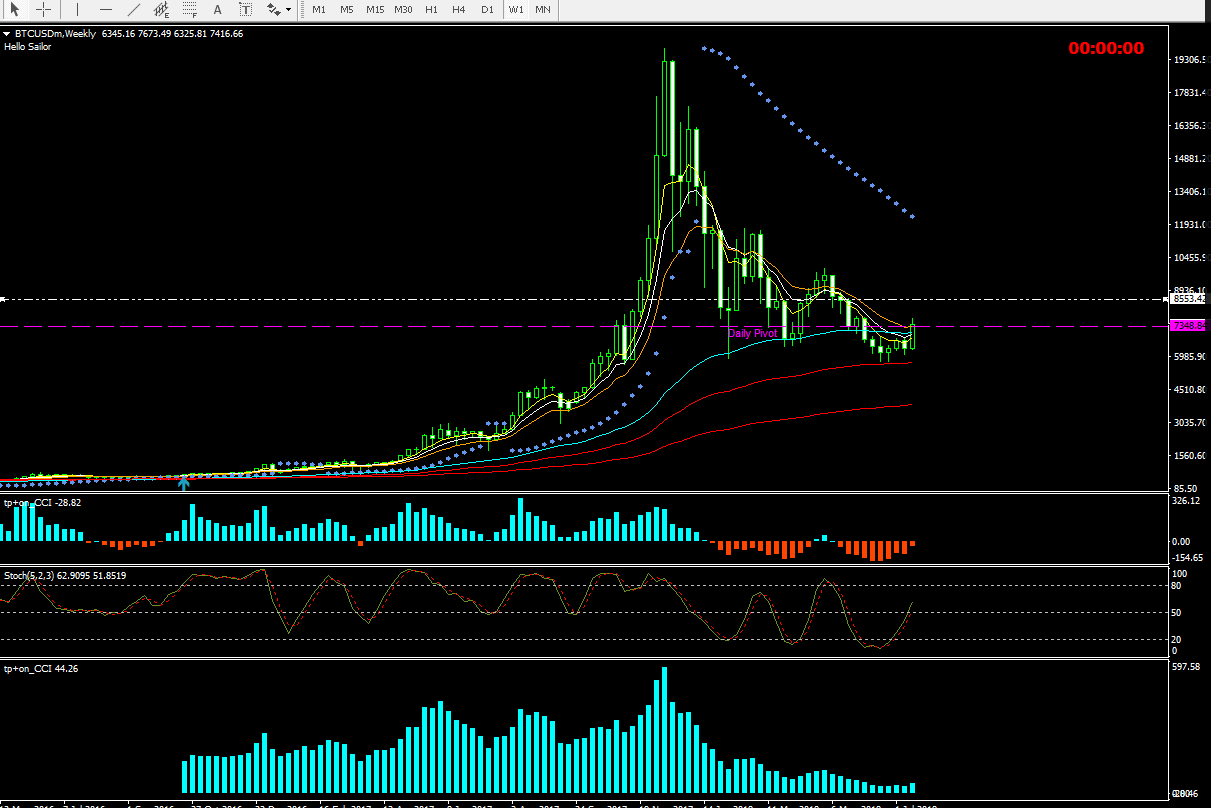The image size is (1211, 808).
Task: Switch chart to M30 timeframe
Action: pyautogui.click(x=403, y=9)
